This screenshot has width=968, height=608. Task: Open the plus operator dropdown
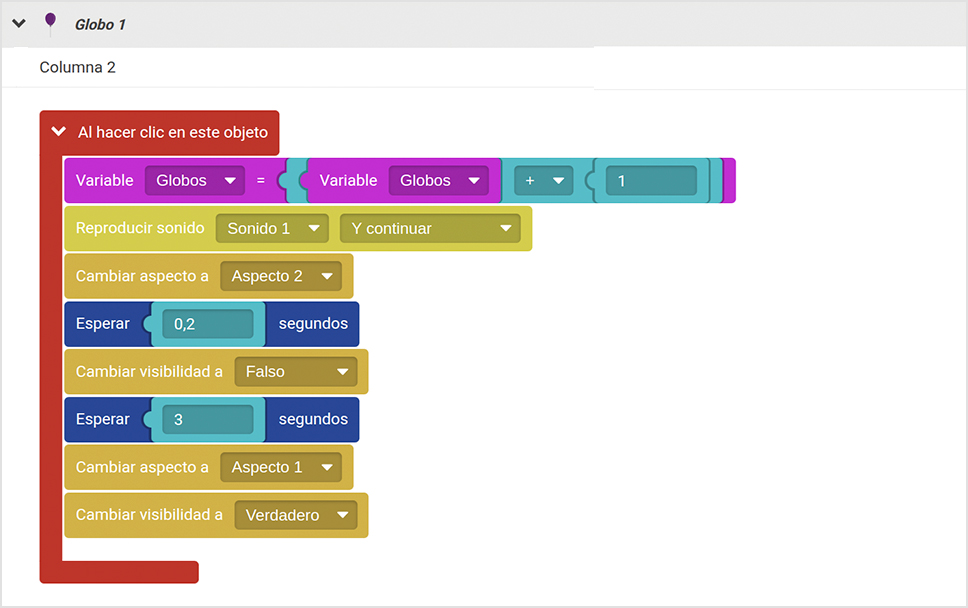[x=544, y=180]
